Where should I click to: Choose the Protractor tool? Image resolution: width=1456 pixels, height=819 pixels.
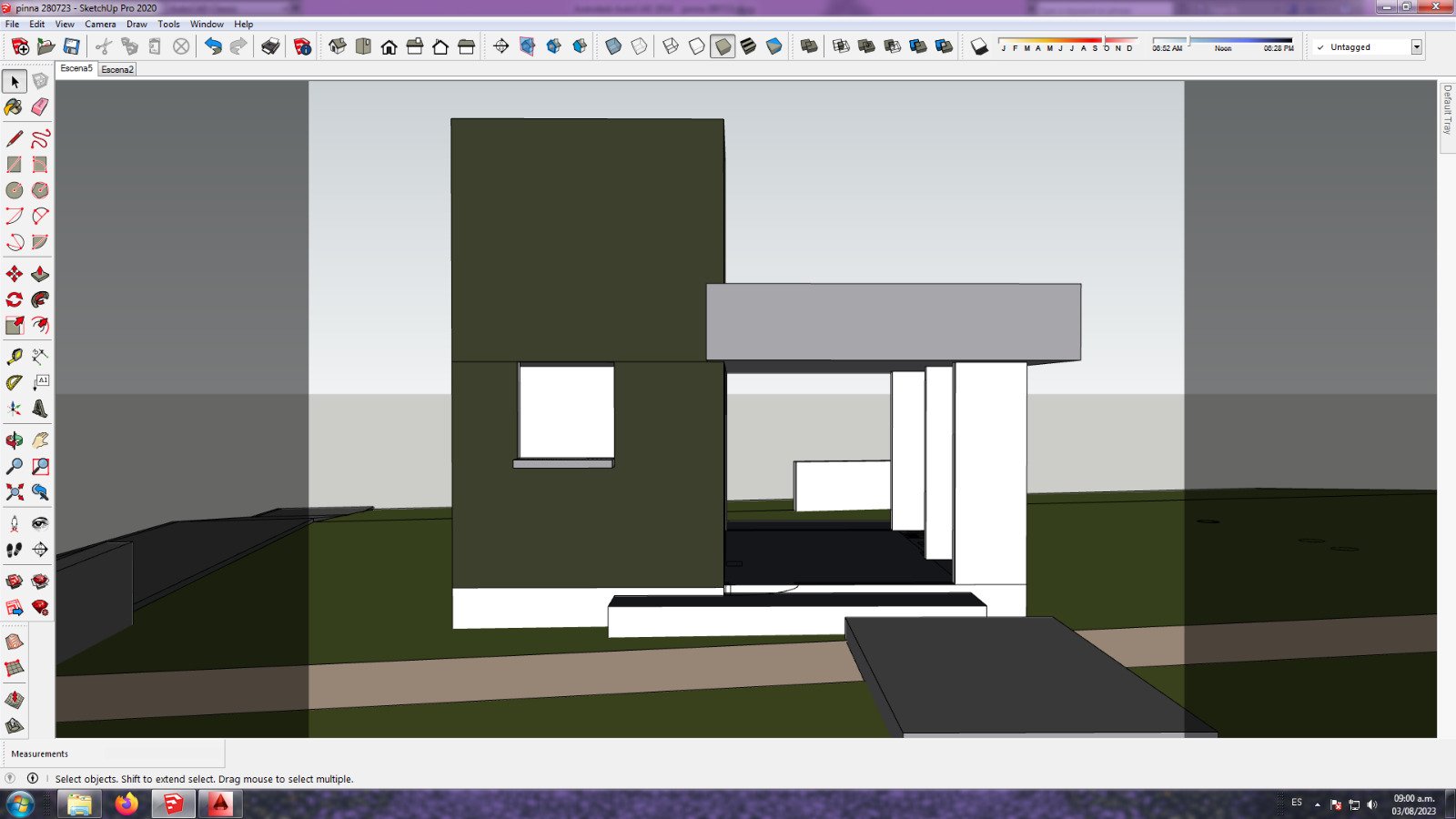15,382
